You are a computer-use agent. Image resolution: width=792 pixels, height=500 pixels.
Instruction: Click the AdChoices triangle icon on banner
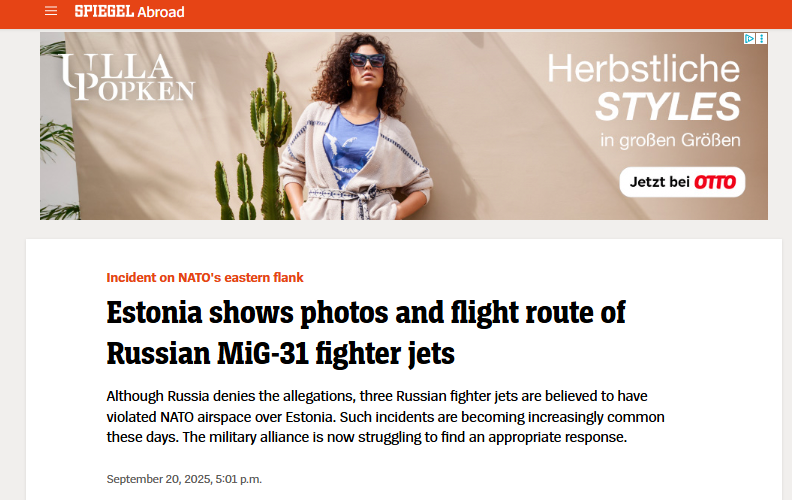point(749,38)
